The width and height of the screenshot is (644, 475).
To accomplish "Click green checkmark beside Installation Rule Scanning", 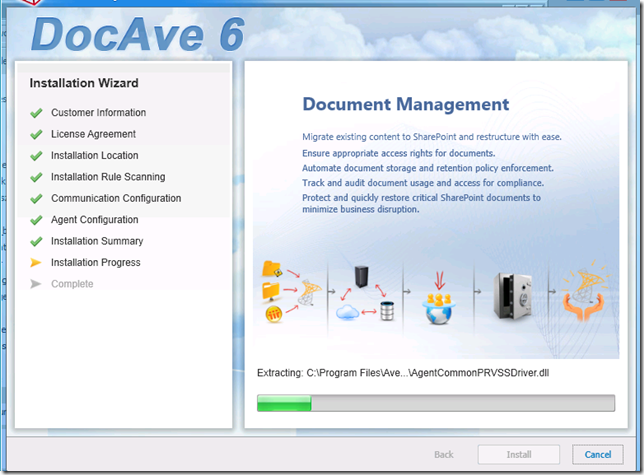I will coord(36,177).
